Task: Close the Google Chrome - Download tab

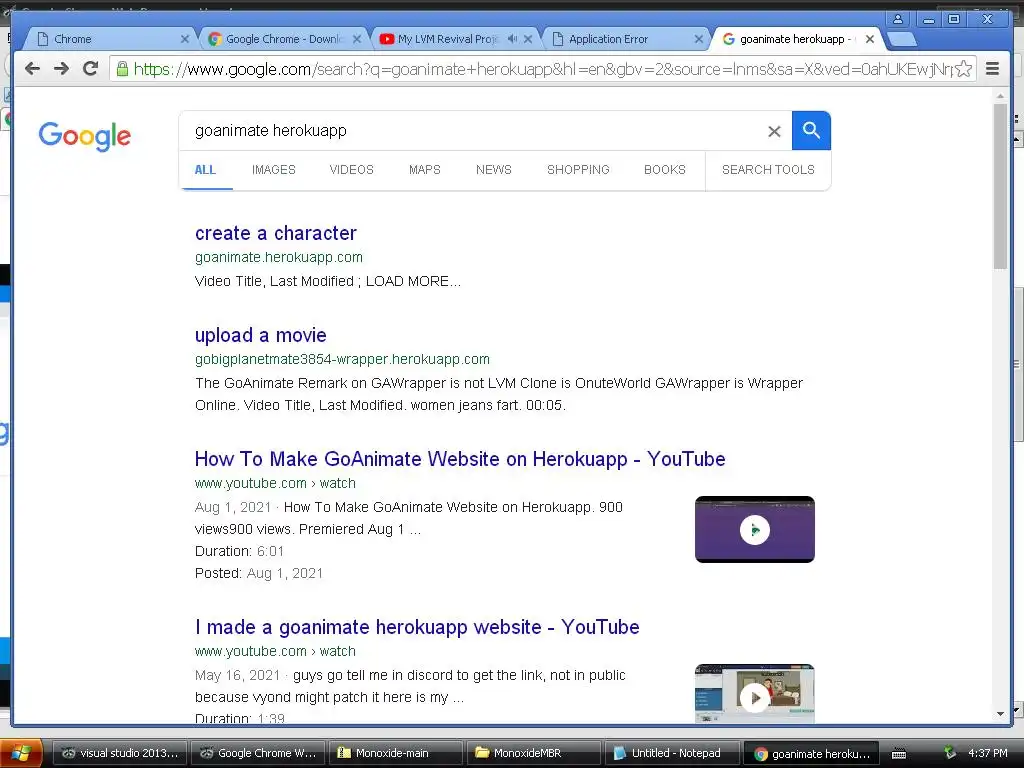Action: [x=357, y=39]
